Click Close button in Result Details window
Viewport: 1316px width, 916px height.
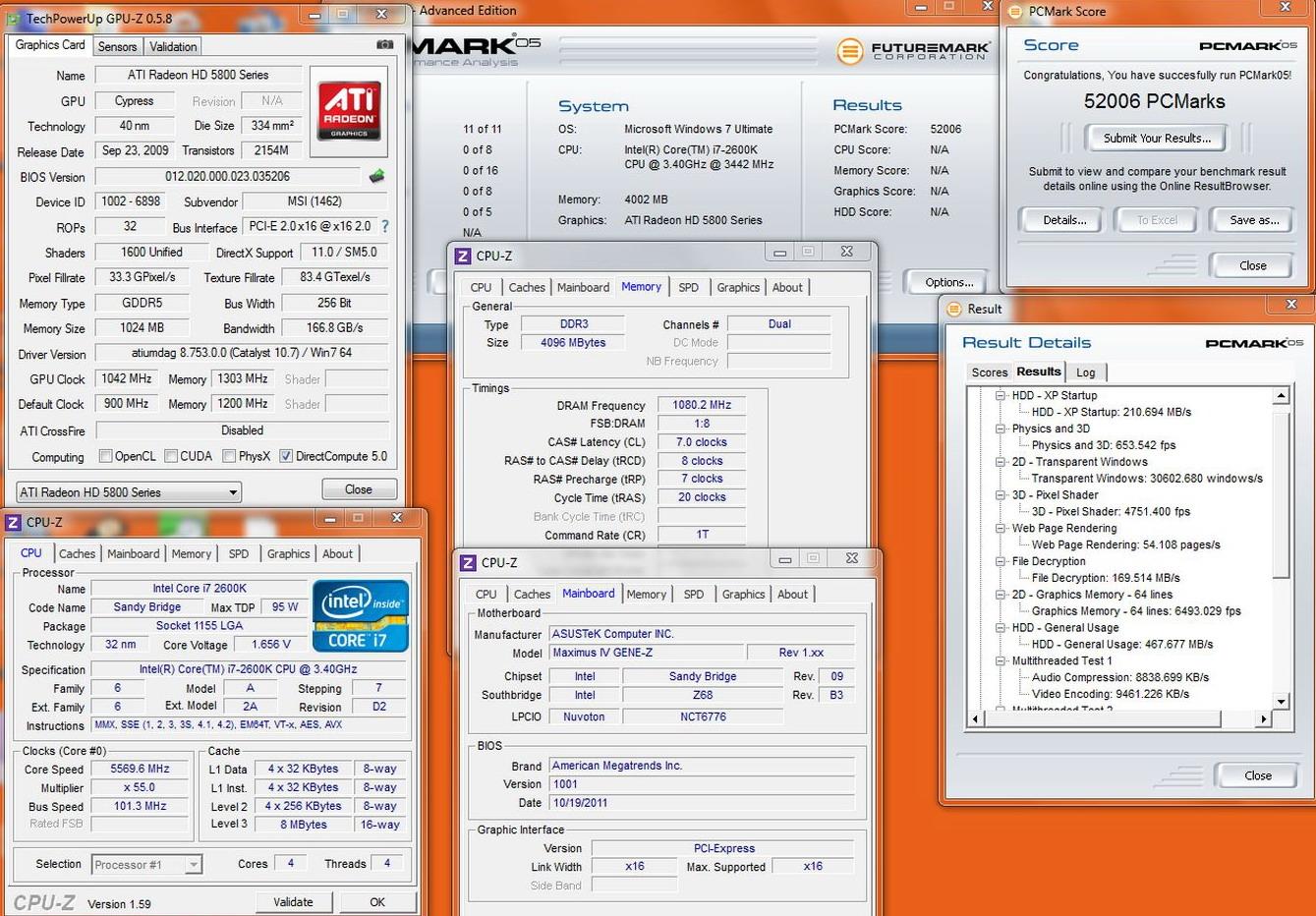1258,775
